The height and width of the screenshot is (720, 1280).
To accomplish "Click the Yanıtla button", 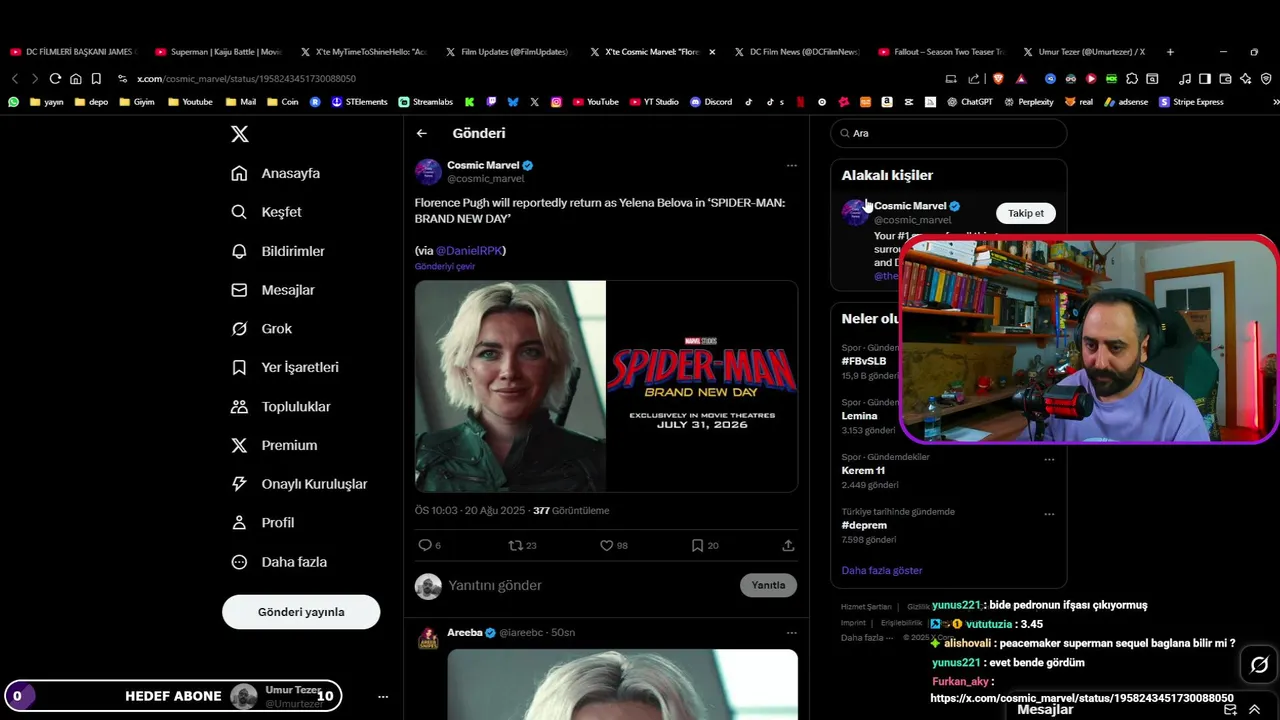I will 768,585.
